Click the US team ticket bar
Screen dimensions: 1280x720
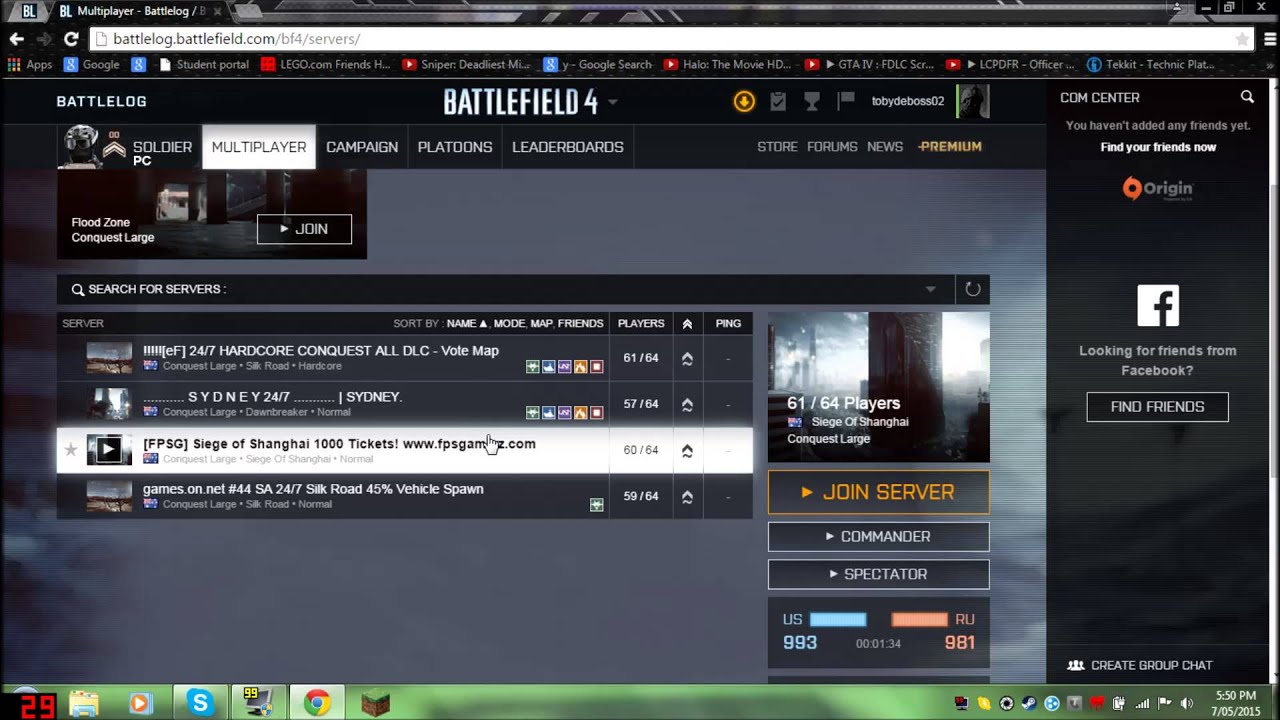coord(837,620)
